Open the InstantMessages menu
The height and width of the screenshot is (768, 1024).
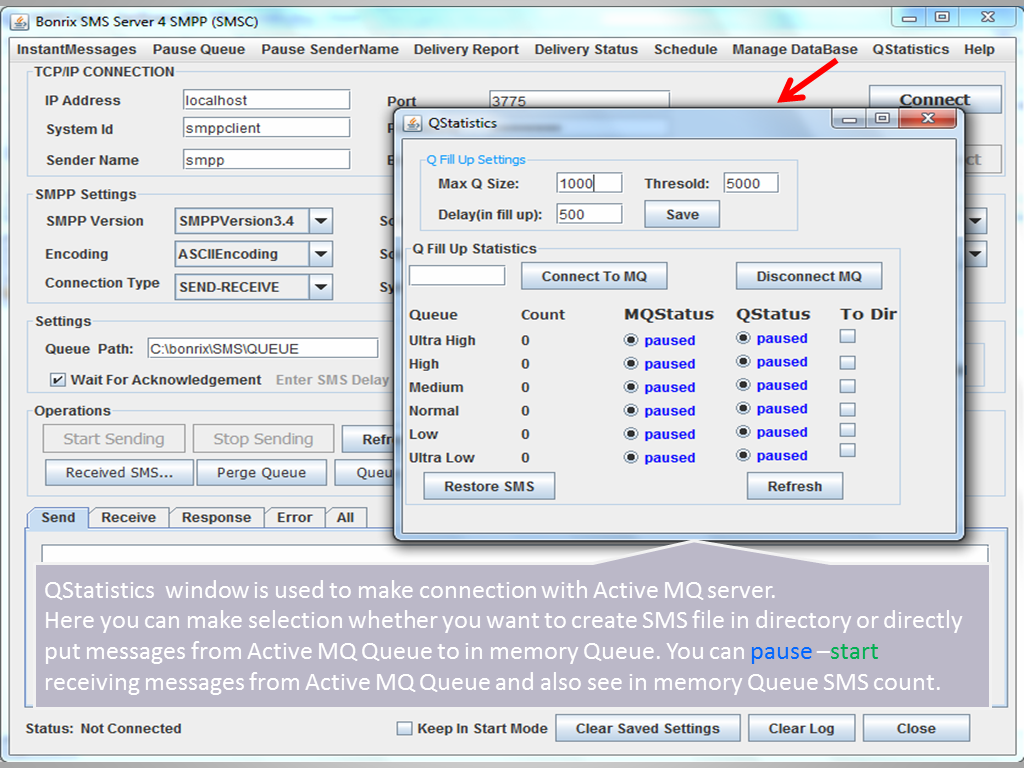pyautogui.click(x=76, y=50)
